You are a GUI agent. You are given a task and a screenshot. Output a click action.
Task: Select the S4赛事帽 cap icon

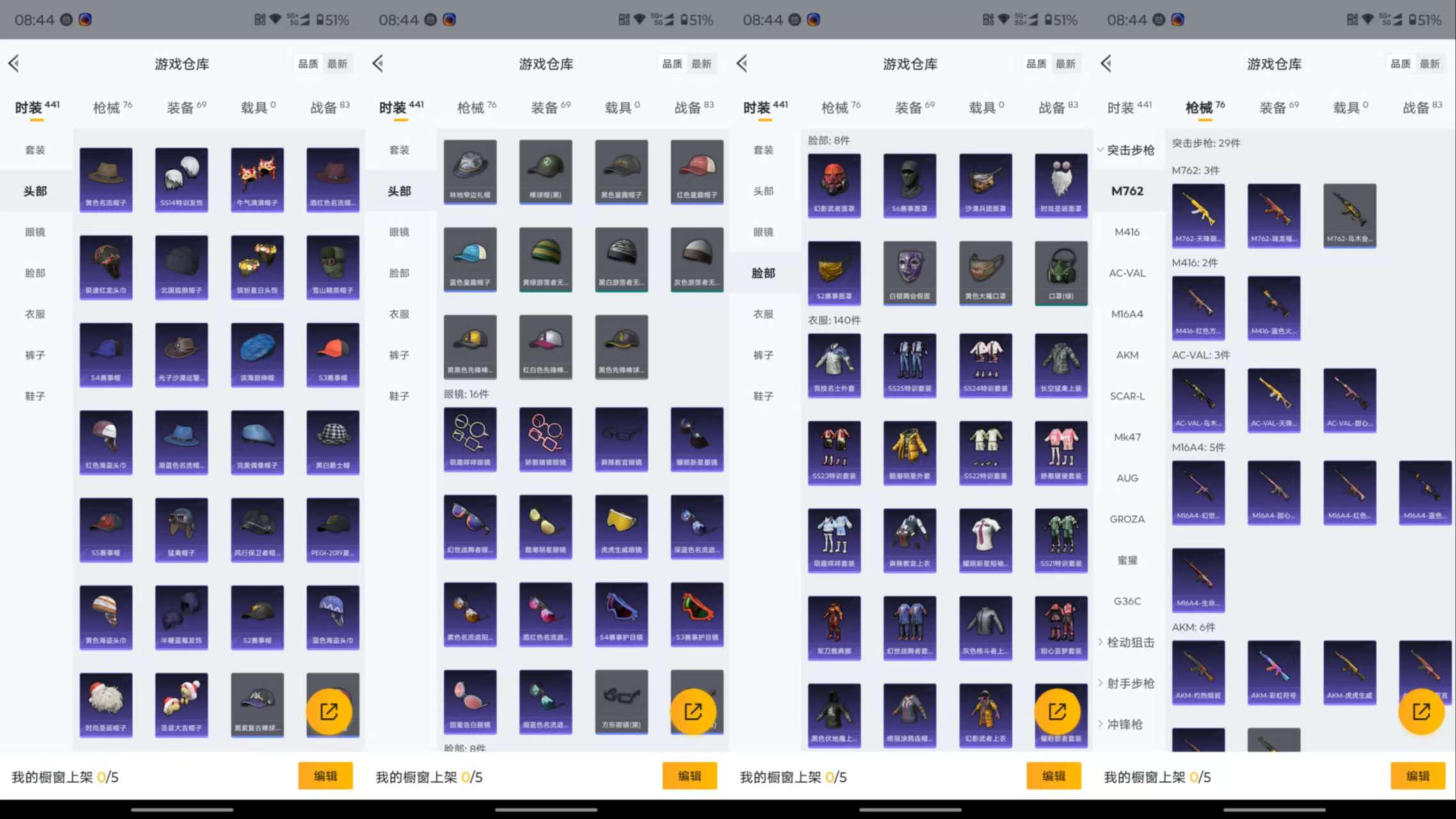click(x=106, y=354)
